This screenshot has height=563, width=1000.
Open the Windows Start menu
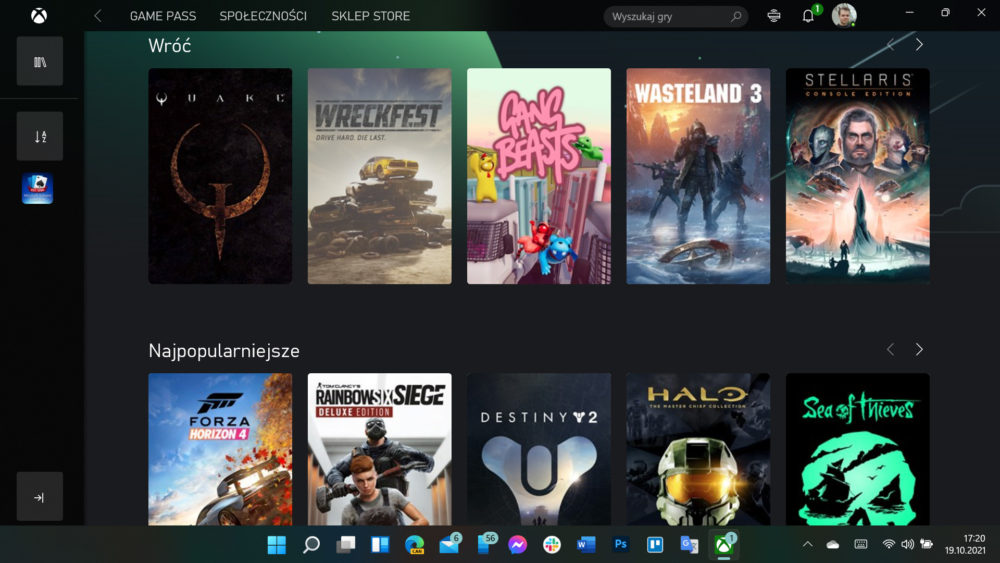277,545
